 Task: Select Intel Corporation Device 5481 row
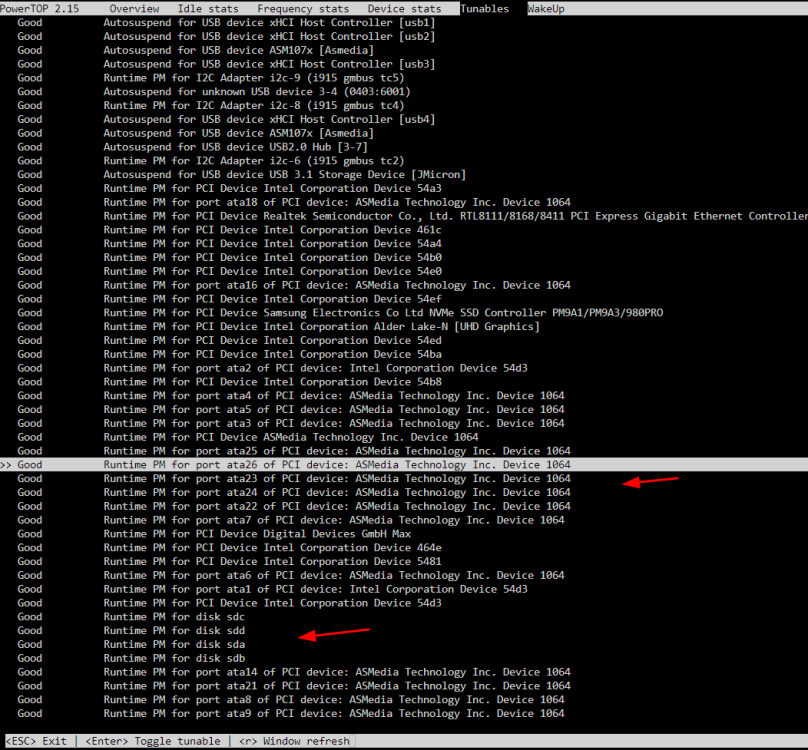404,562
